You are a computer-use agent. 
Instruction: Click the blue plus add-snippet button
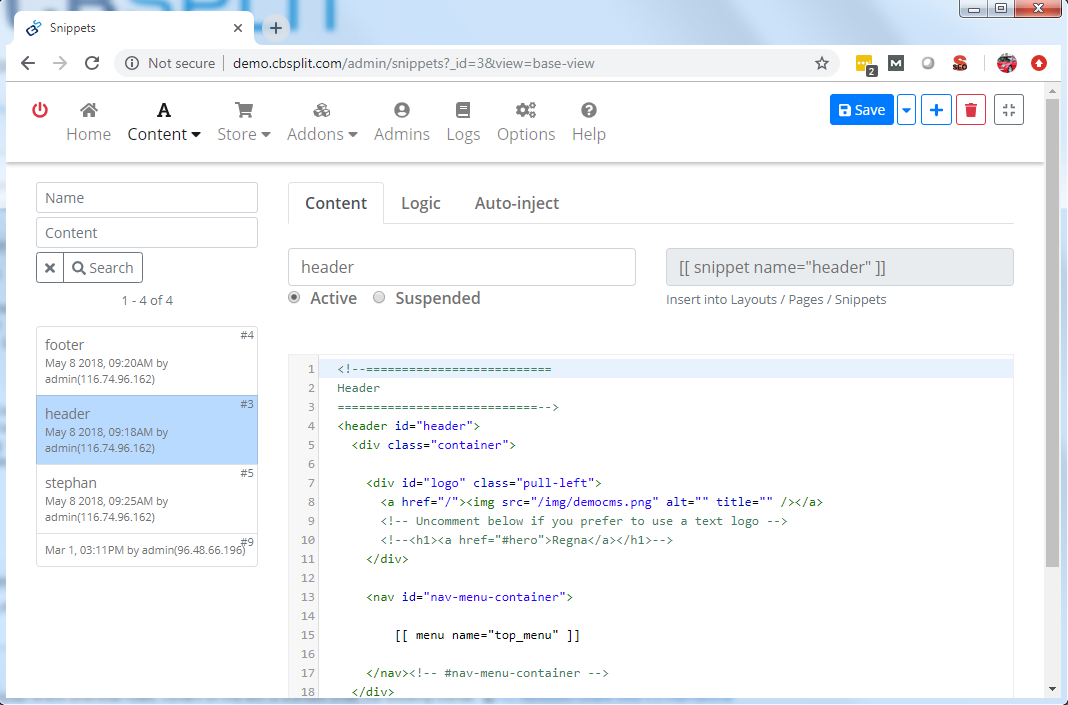pyautogui.click(x=936, y=110)
